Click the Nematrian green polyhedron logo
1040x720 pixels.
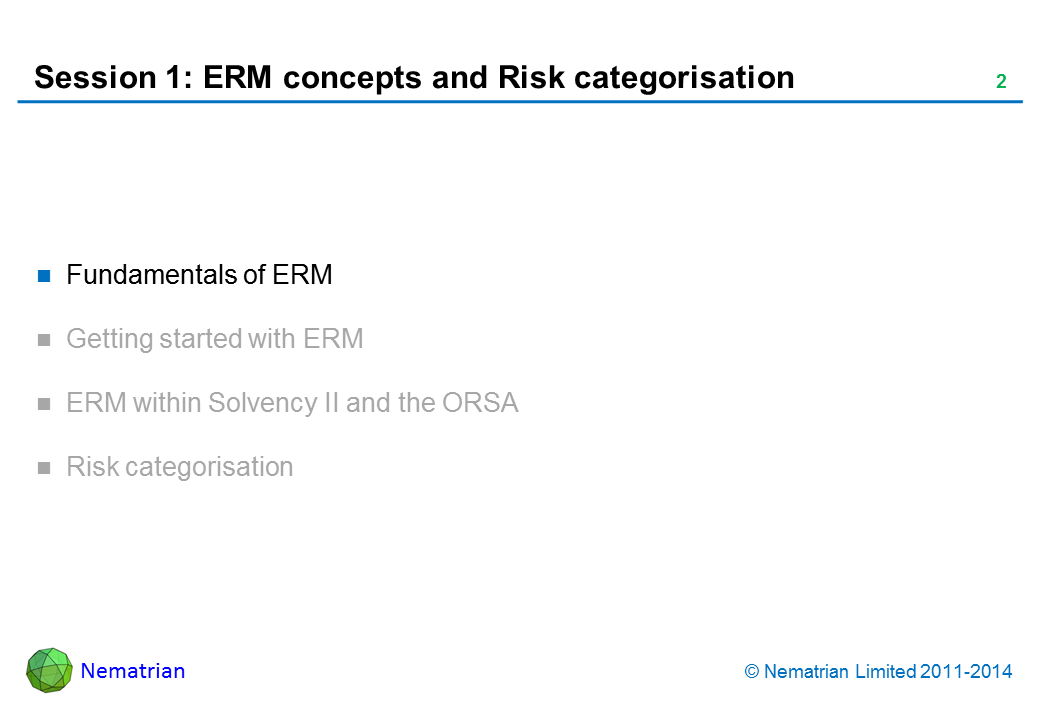click(49, 670)
